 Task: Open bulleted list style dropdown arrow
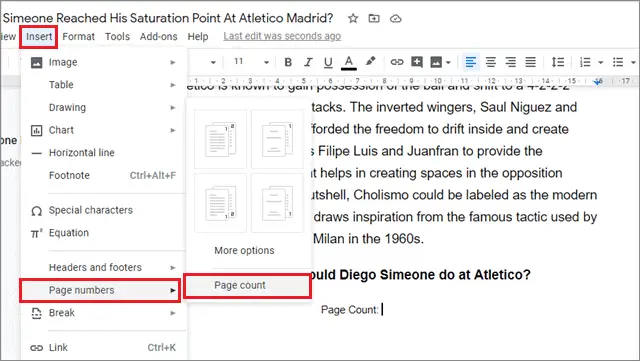pyautogui.click(x=633, y=62)
